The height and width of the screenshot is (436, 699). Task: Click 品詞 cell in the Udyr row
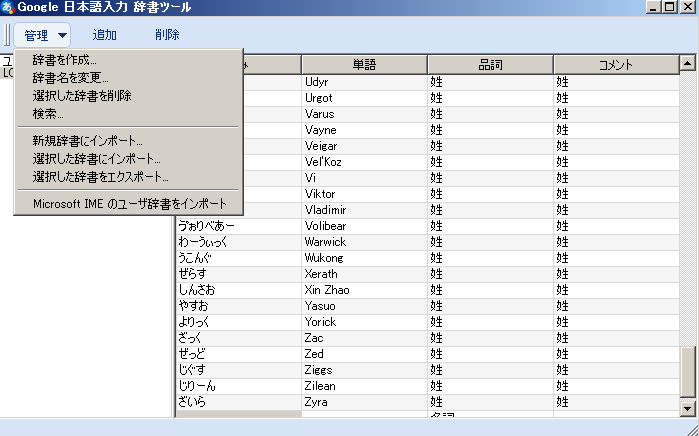tap(490, 82)
